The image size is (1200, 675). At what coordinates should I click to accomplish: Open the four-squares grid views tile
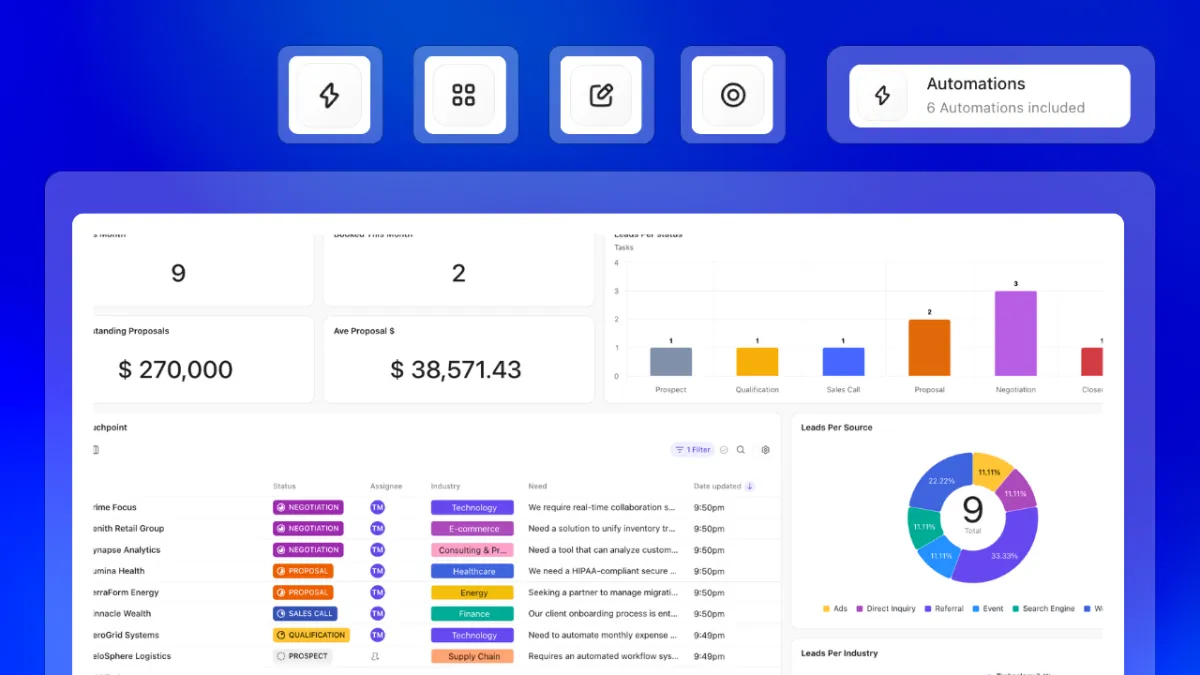click(x=464, y=95)
